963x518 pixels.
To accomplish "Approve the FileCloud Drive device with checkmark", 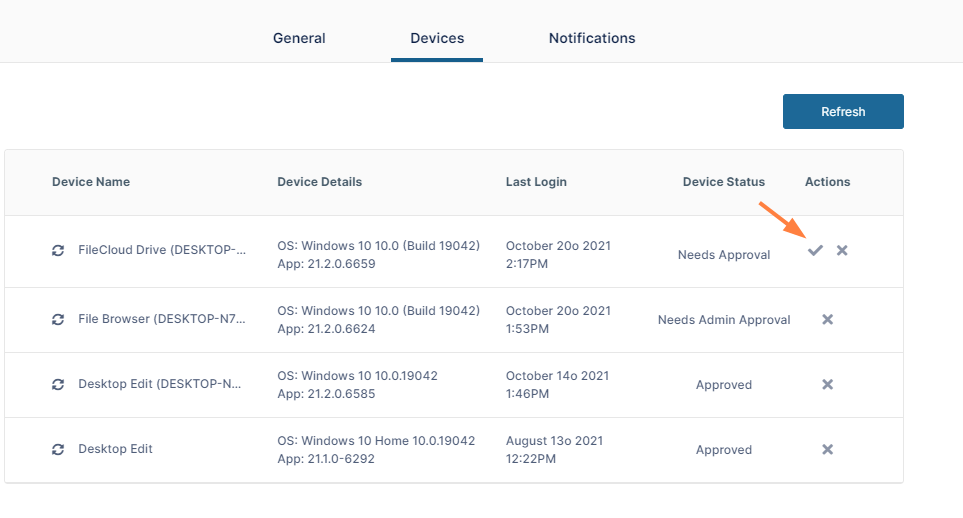I will [x=815, y=250].
